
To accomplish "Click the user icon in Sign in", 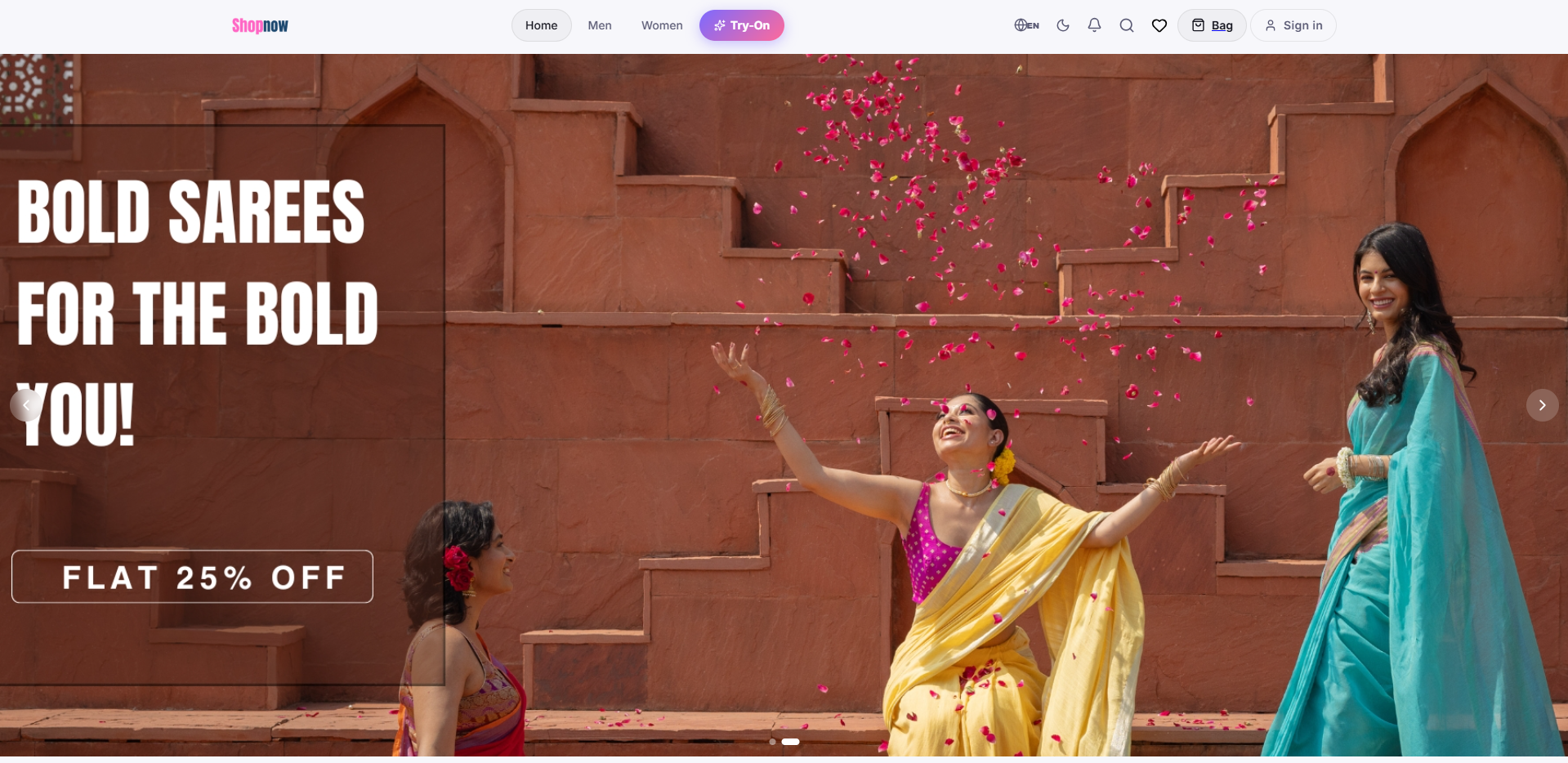I will click(x=1271, y=25).
